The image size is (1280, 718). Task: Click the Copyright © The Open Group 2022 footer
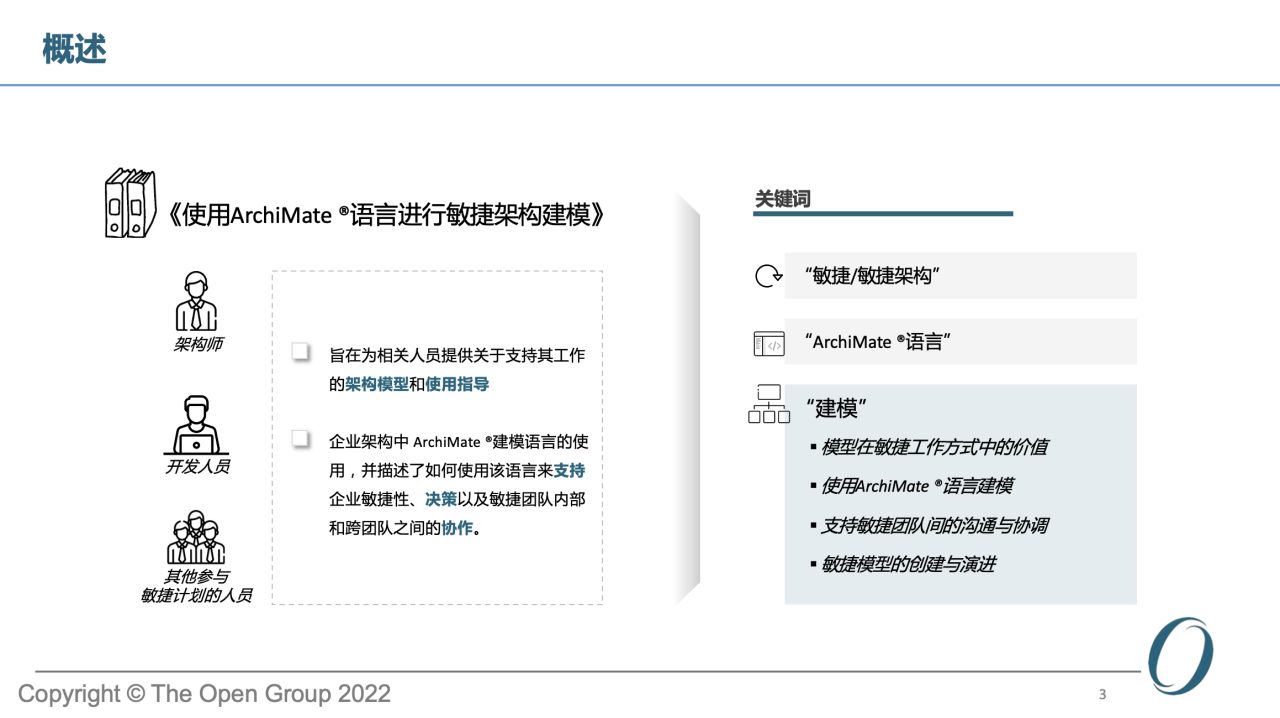click(205, 694)
